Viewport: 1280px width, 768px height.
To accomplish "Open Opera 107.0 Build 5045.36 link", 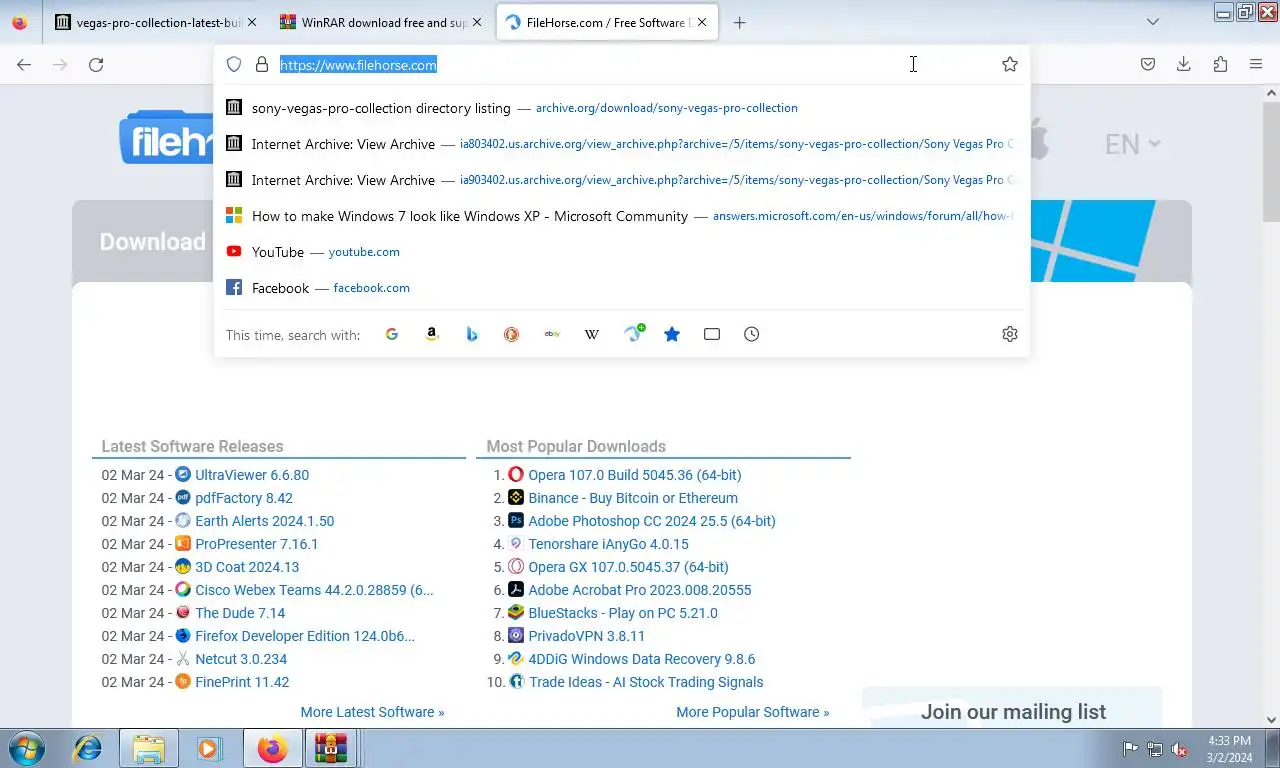I will click(x=635, y=475).
